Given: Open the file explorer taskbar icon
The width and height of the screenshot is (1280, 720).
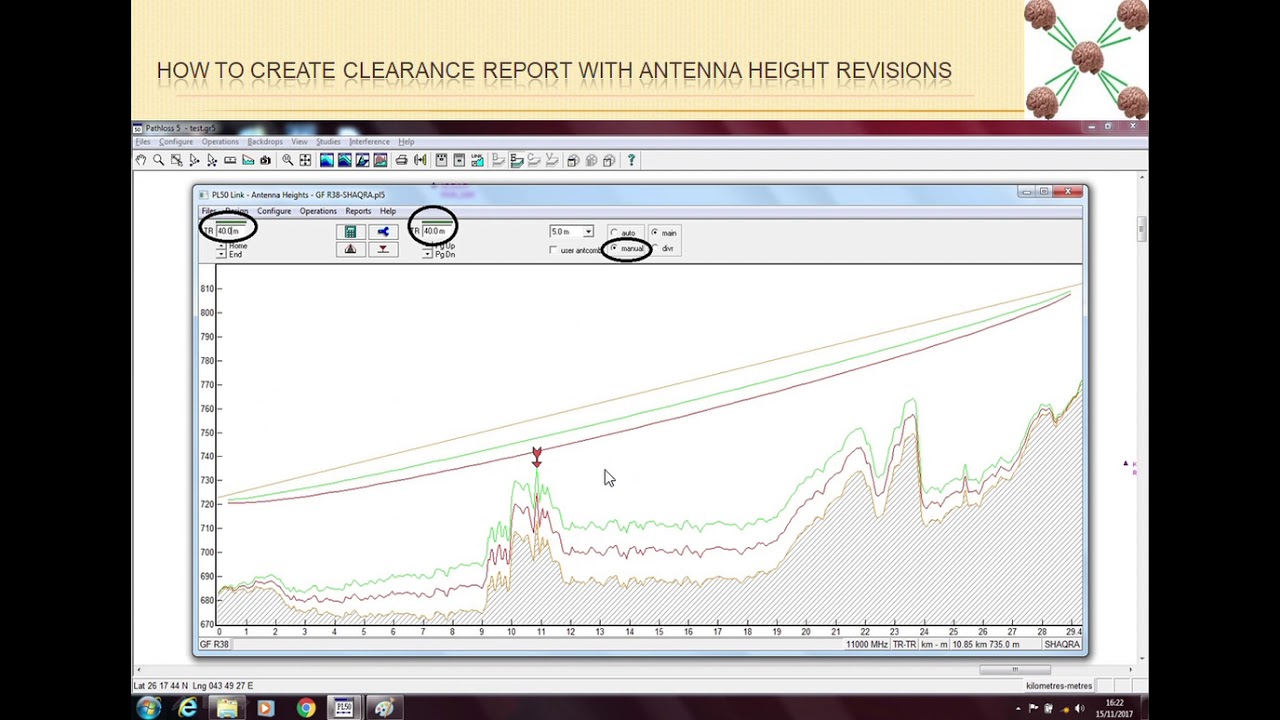Looking at the screenshot, I should point(227,709).
